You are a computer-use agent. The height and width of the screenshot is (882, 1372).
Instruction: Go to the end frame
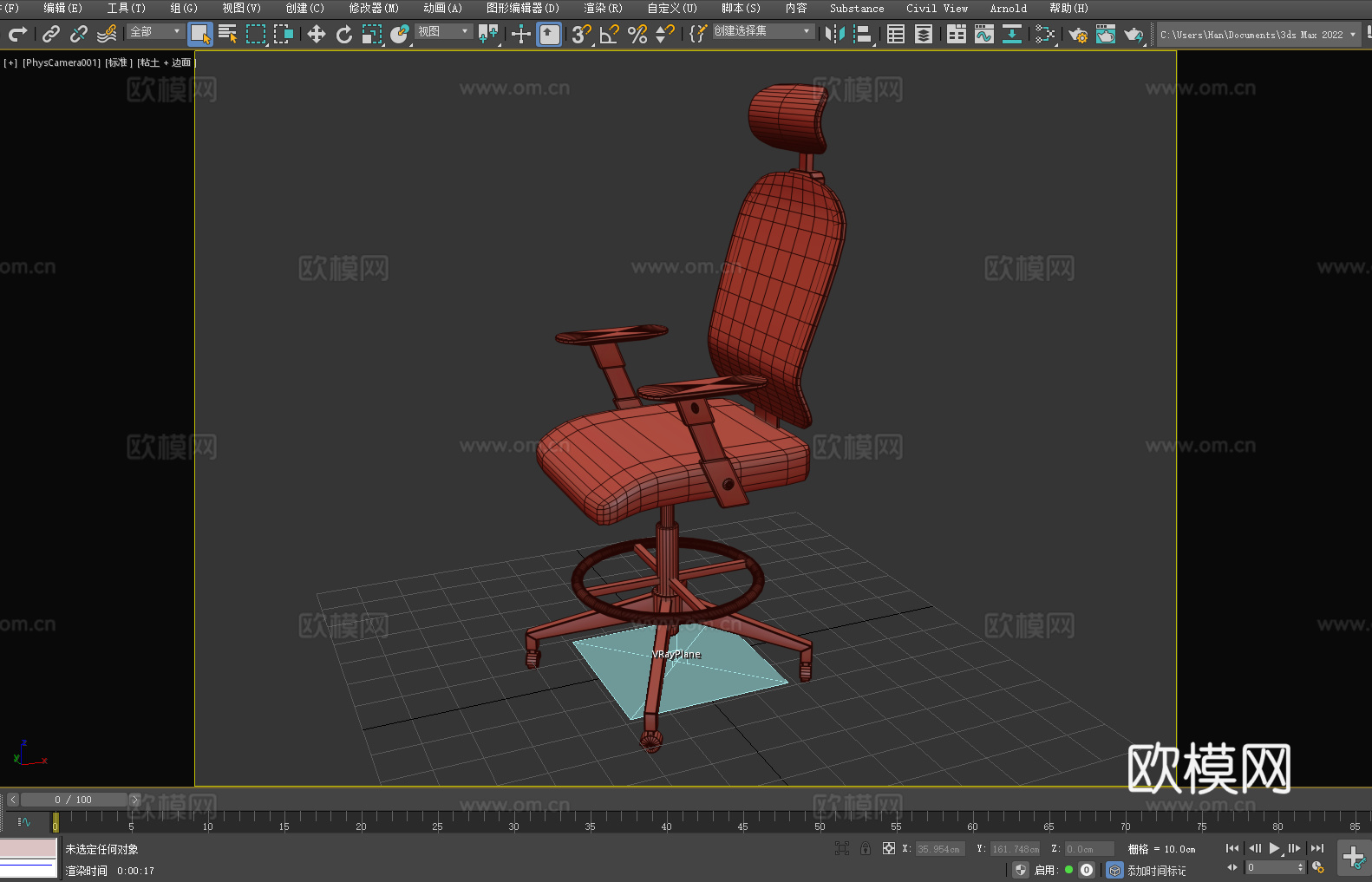pos(1317,848)
